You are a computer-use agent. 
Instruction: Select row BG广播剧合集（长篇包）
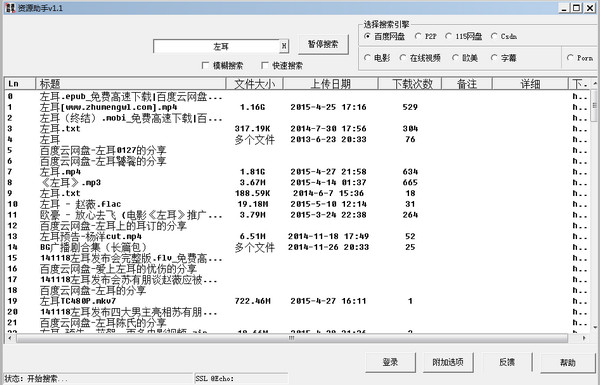tap(298, 247)
